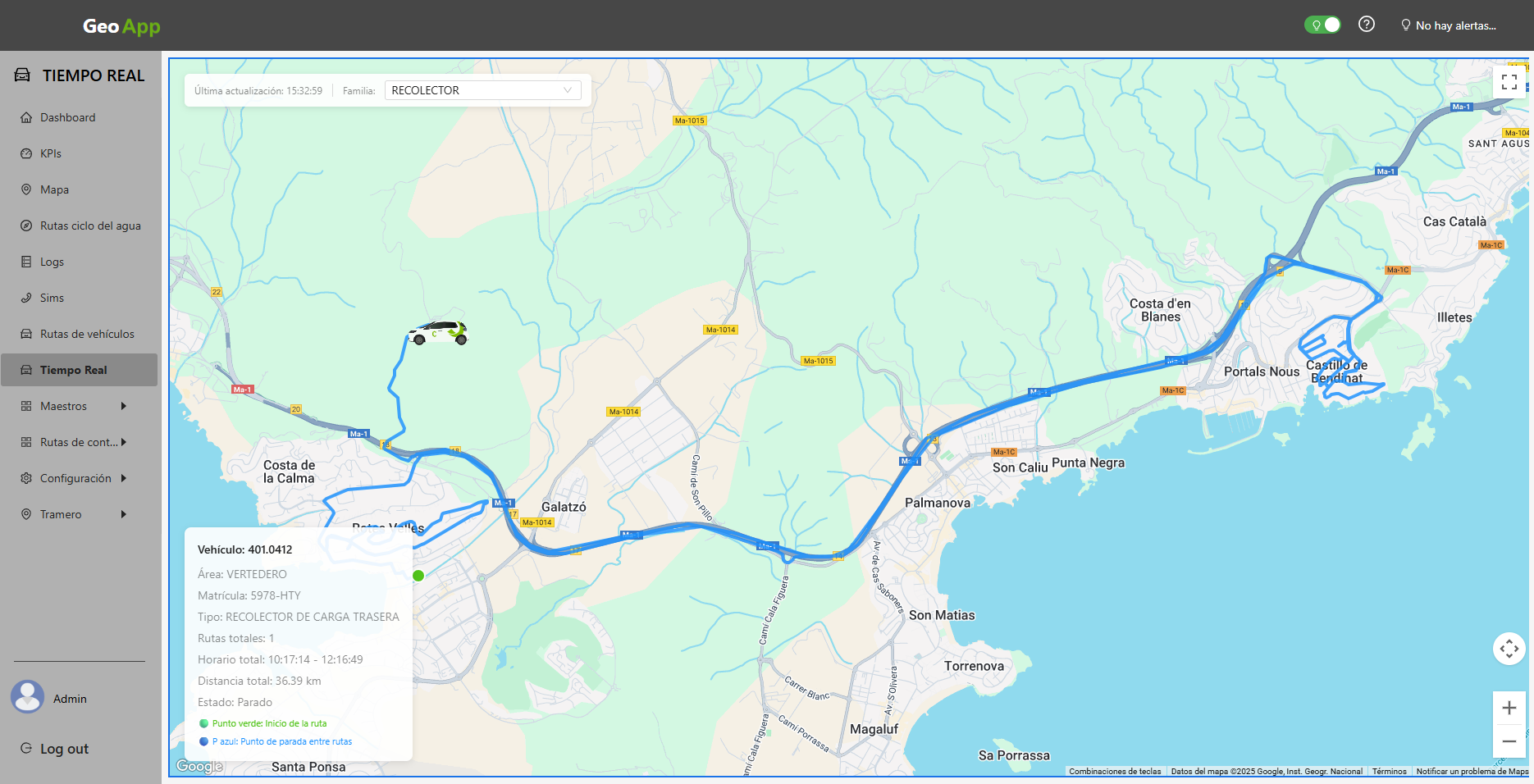Toggle the green light switch in header
The width and height of the screenshot is (1534, 784).
1322,25
